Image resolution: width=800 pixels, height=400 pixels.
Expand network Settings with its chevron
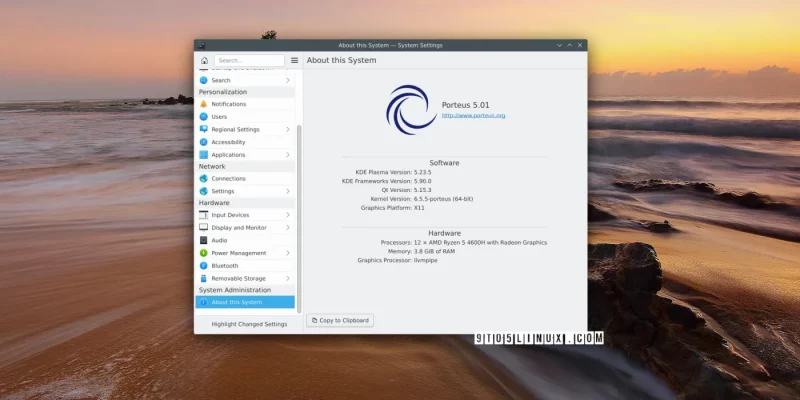tap(288, 191)
